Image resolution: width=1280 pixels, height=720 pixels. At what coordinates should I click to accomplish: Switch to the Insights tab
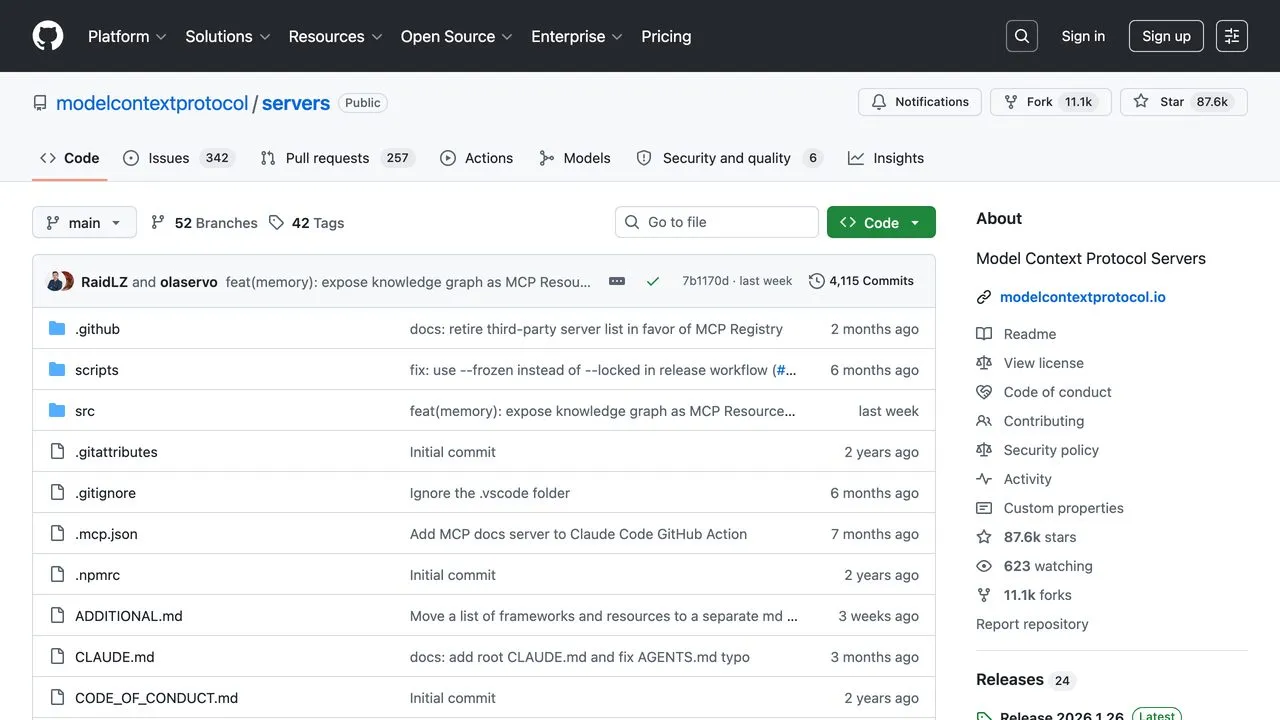click(886, 158)
